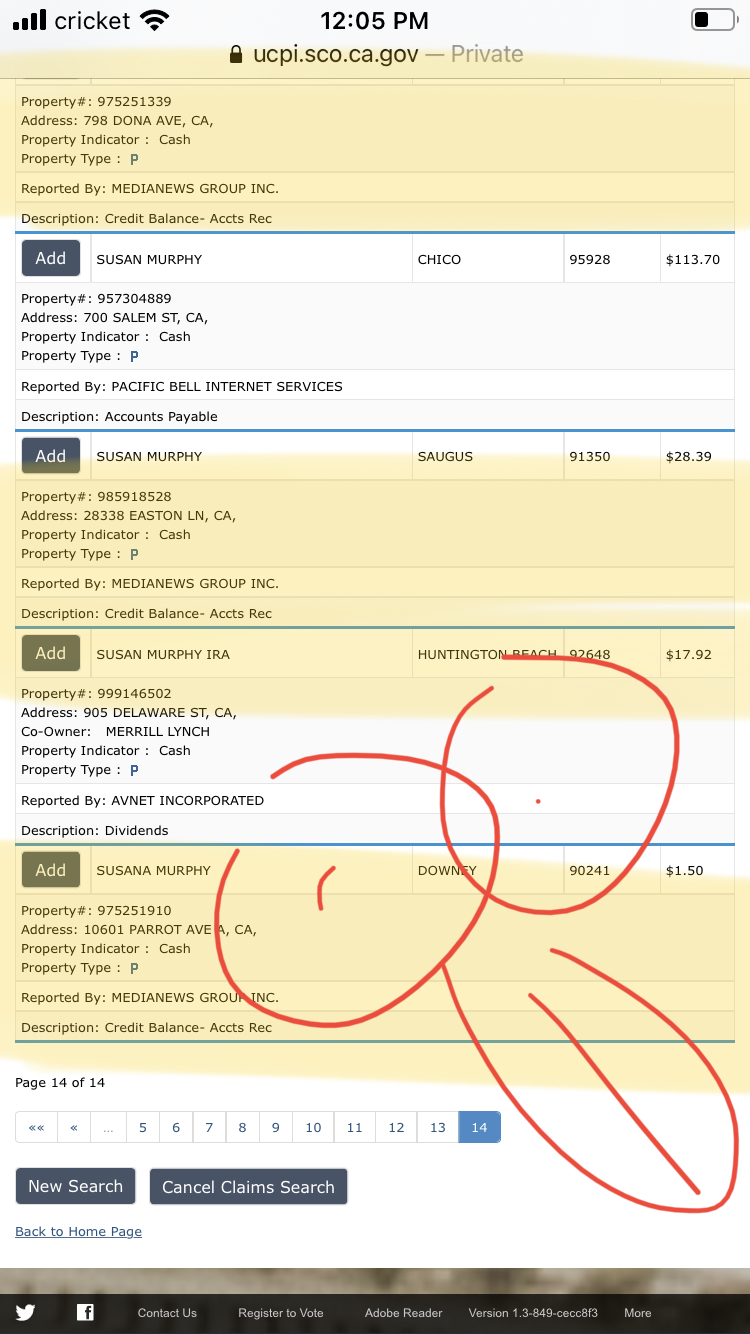Follow the Back to Home Page link

click(x=79, y=1231)
